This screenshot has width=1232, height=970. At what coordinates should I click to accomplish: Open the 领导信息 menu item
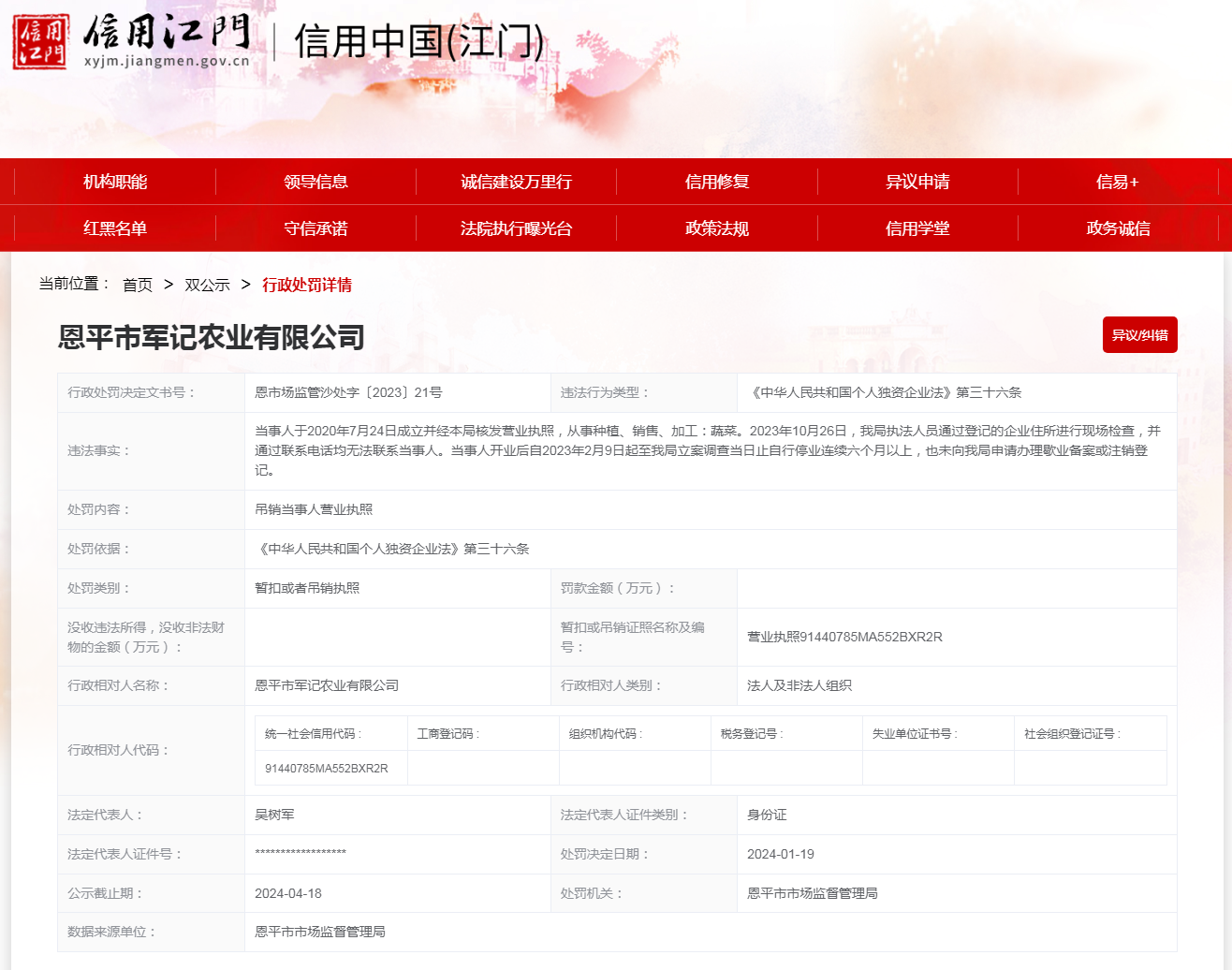click(315, 182)
